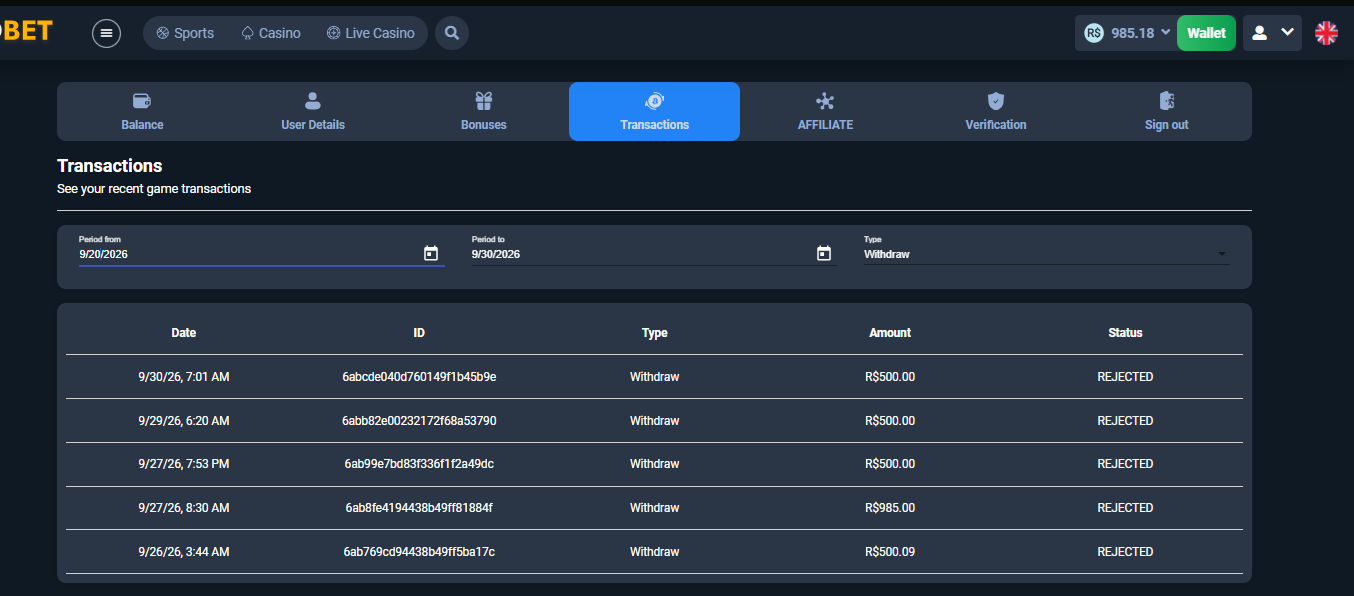1354x596 pixels.
Task: Open the hamburger menu icon
Action: coord(106,33)
